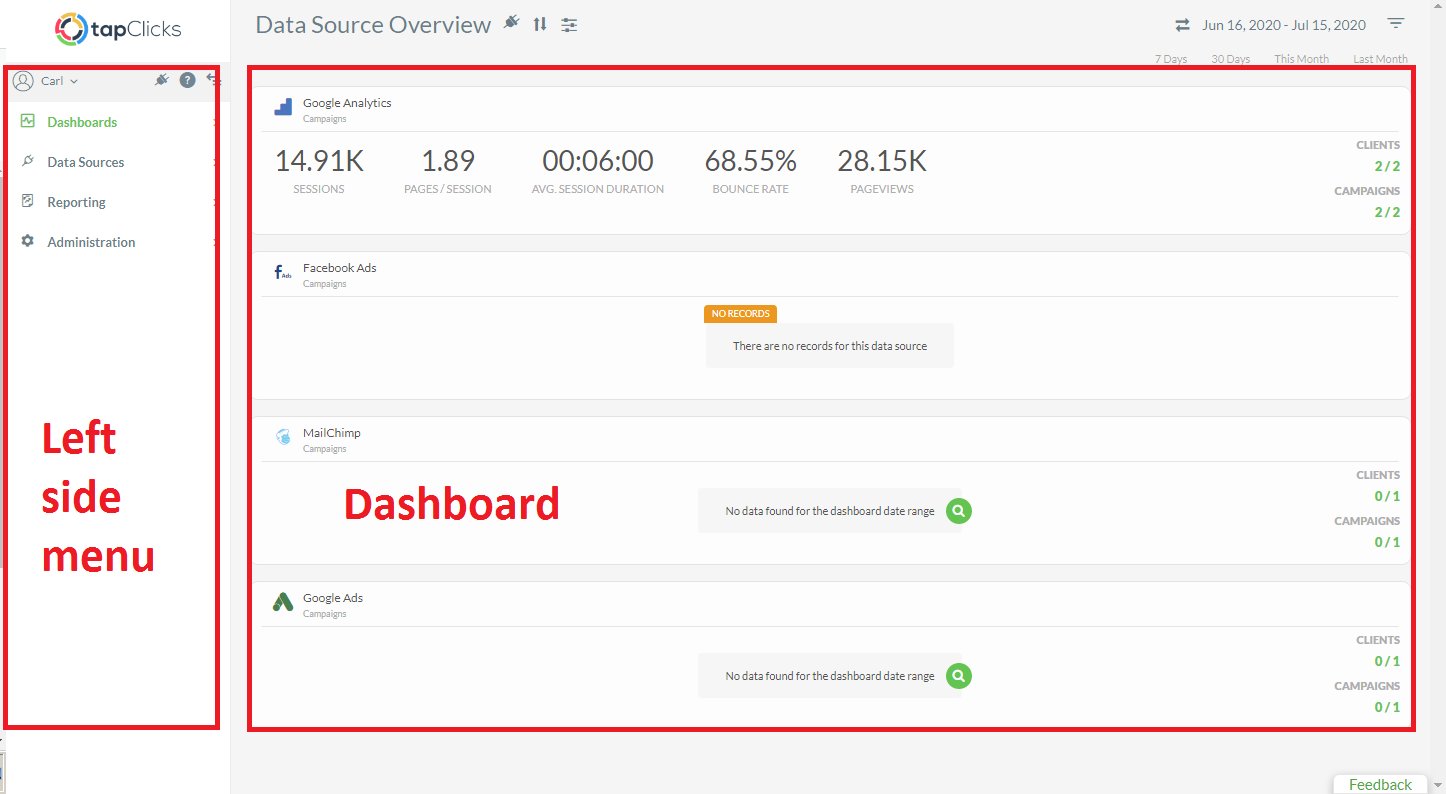Click the Facebook Ads logo icon
The image size is (1446, 794).
pyautogui.click(x=283, y=272)
